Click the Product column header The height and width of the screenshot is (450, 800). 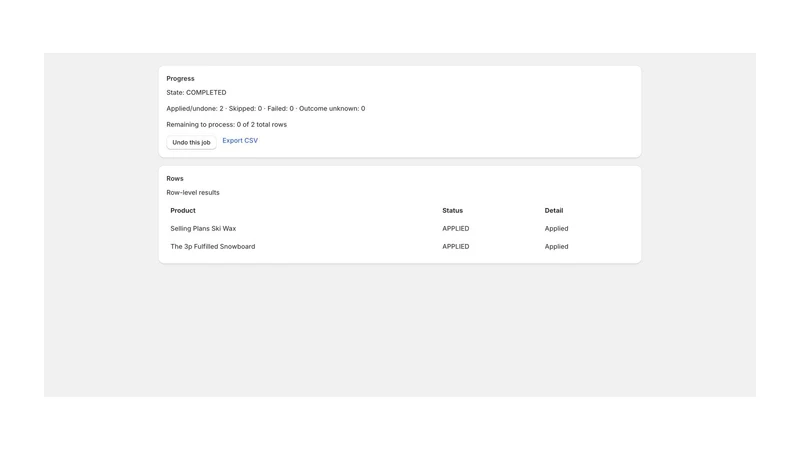pyautogui.click(x=183, y=210)
